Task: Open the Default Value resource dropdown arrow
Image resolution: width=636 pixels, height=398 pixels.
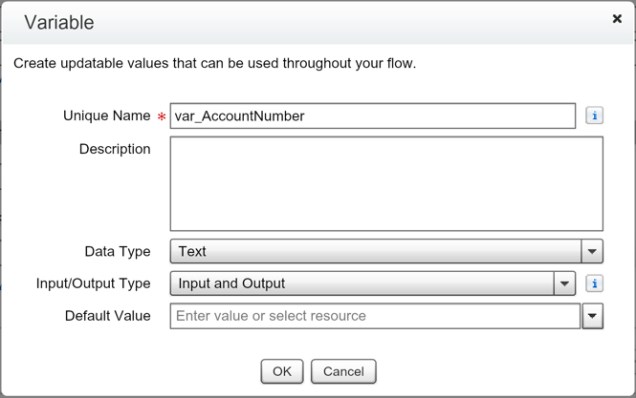Action: point(592,316)
